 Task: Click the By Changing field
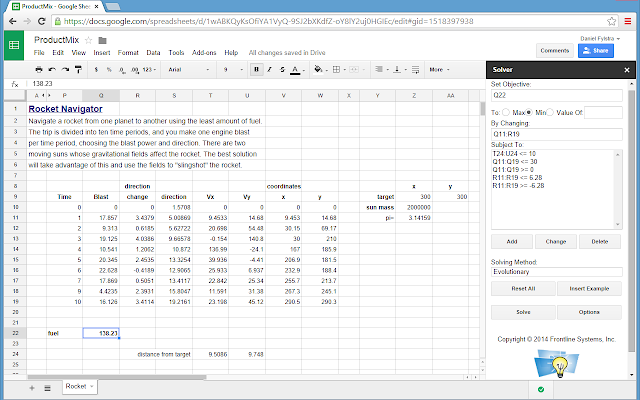point(556,134)
